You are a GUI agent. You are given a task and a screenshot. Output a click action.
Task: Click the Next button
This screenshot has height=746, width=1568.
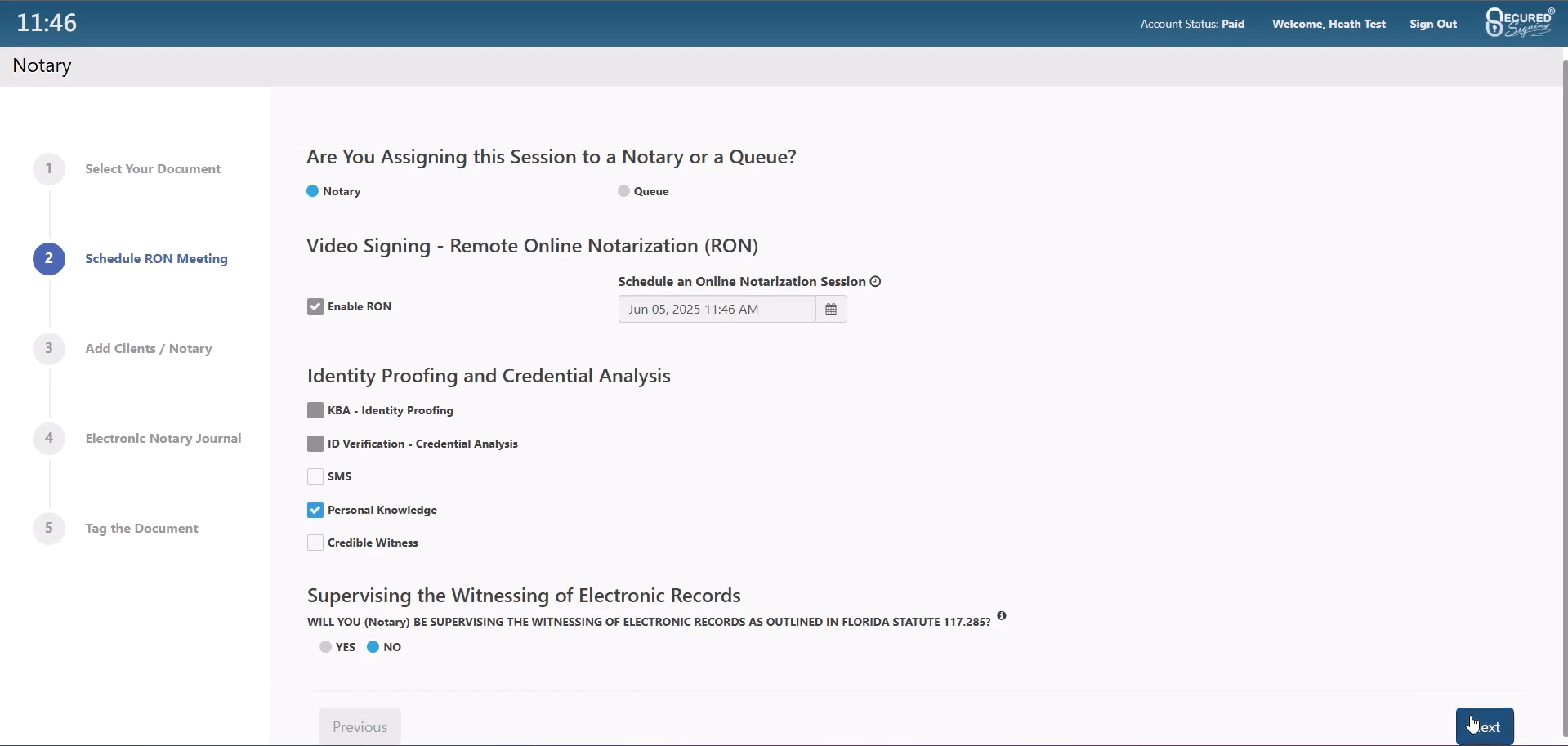point(1485,726)
